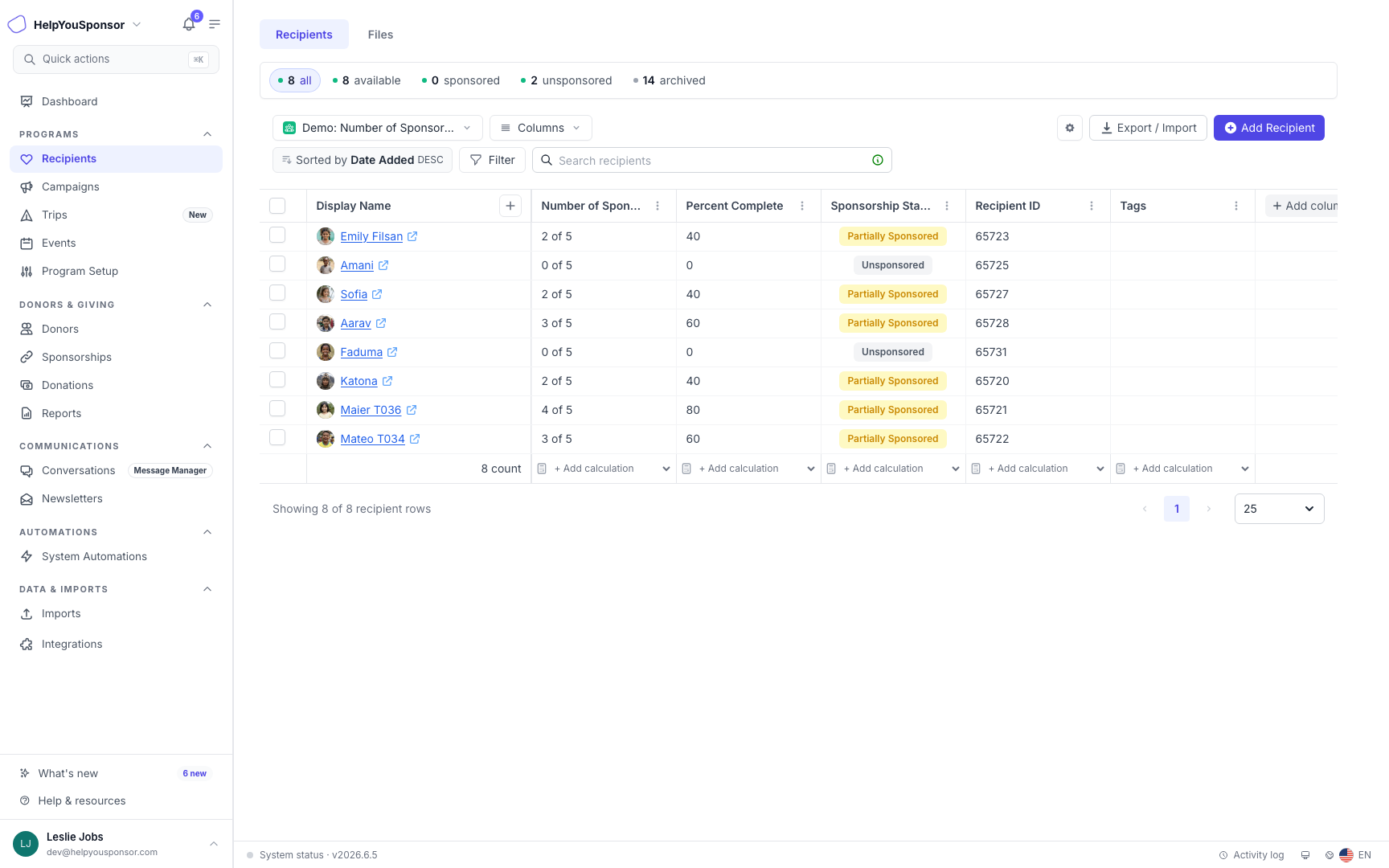This screenshot has width=1389, height=868.
Task: Open options for Percent Complete column
Action: pos(802,206)
